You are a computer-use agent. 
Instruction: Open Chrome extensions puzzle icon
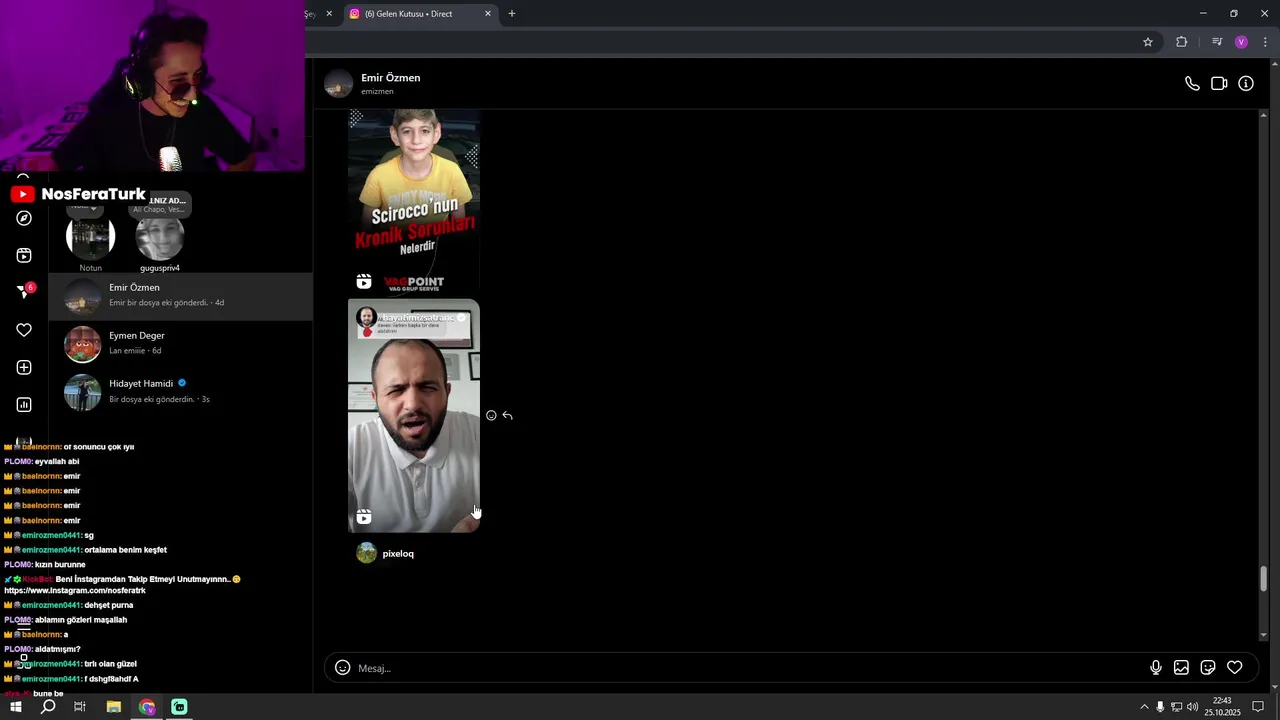(1182, 42)
